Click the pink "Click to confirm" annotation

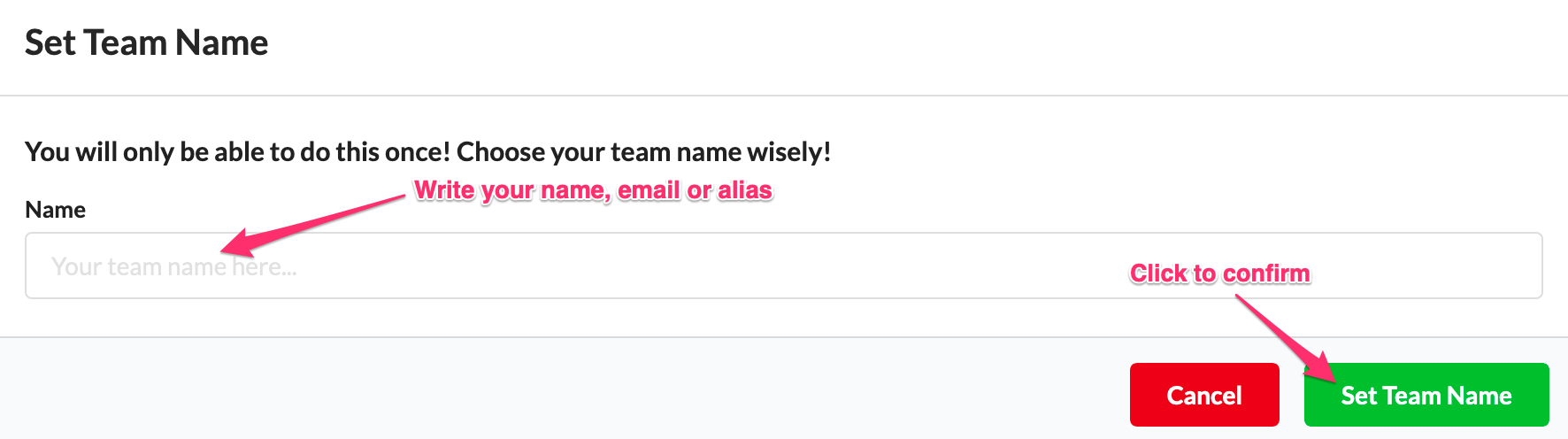point(1219,273)
